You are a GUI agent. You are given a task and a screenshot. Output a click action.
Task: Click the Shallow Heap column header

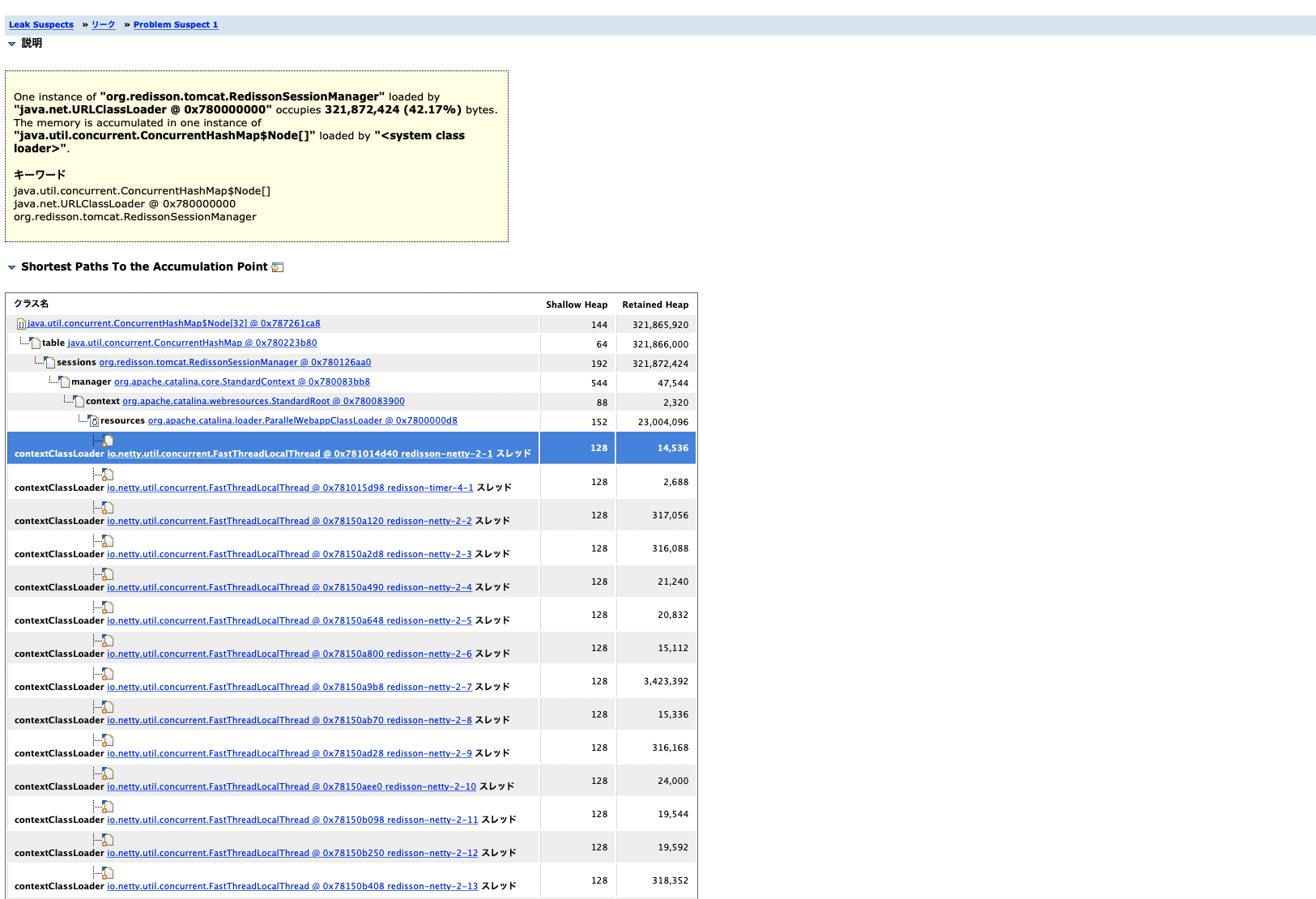coord(577,305)
